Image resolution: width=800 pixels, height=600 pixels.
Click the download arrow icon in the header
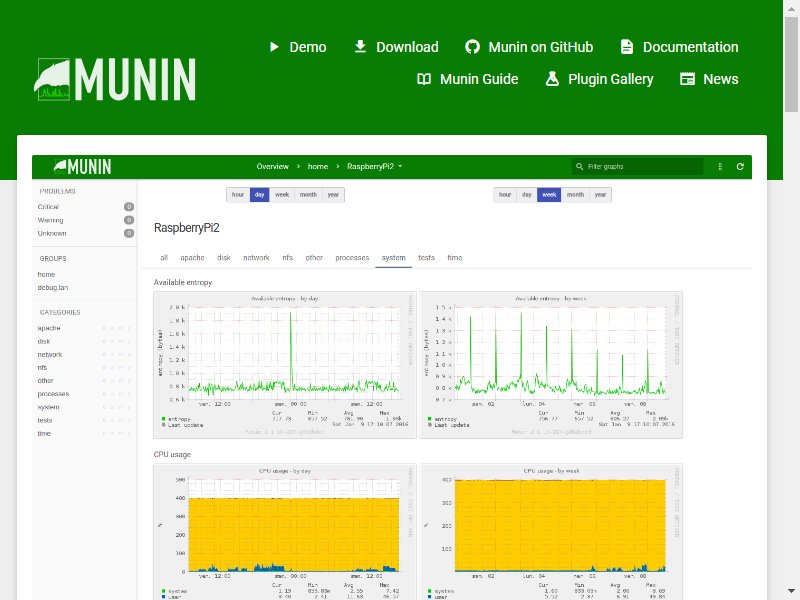click(360, 47)
